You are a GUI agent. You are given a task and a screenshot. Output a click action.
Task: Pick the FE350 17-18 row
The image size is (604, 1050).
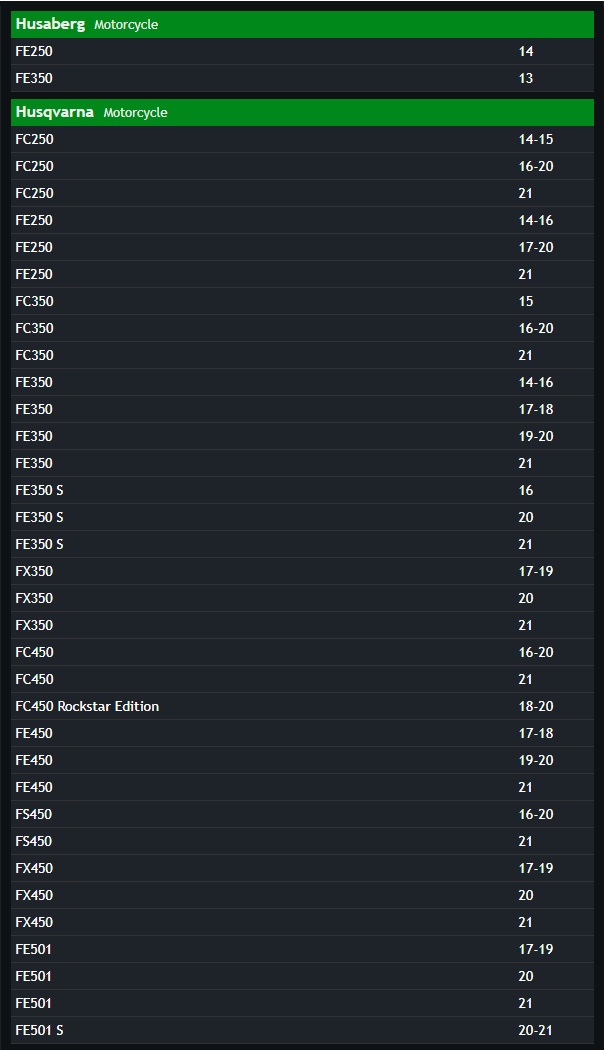pyautogui.click(x=302, y=409)
